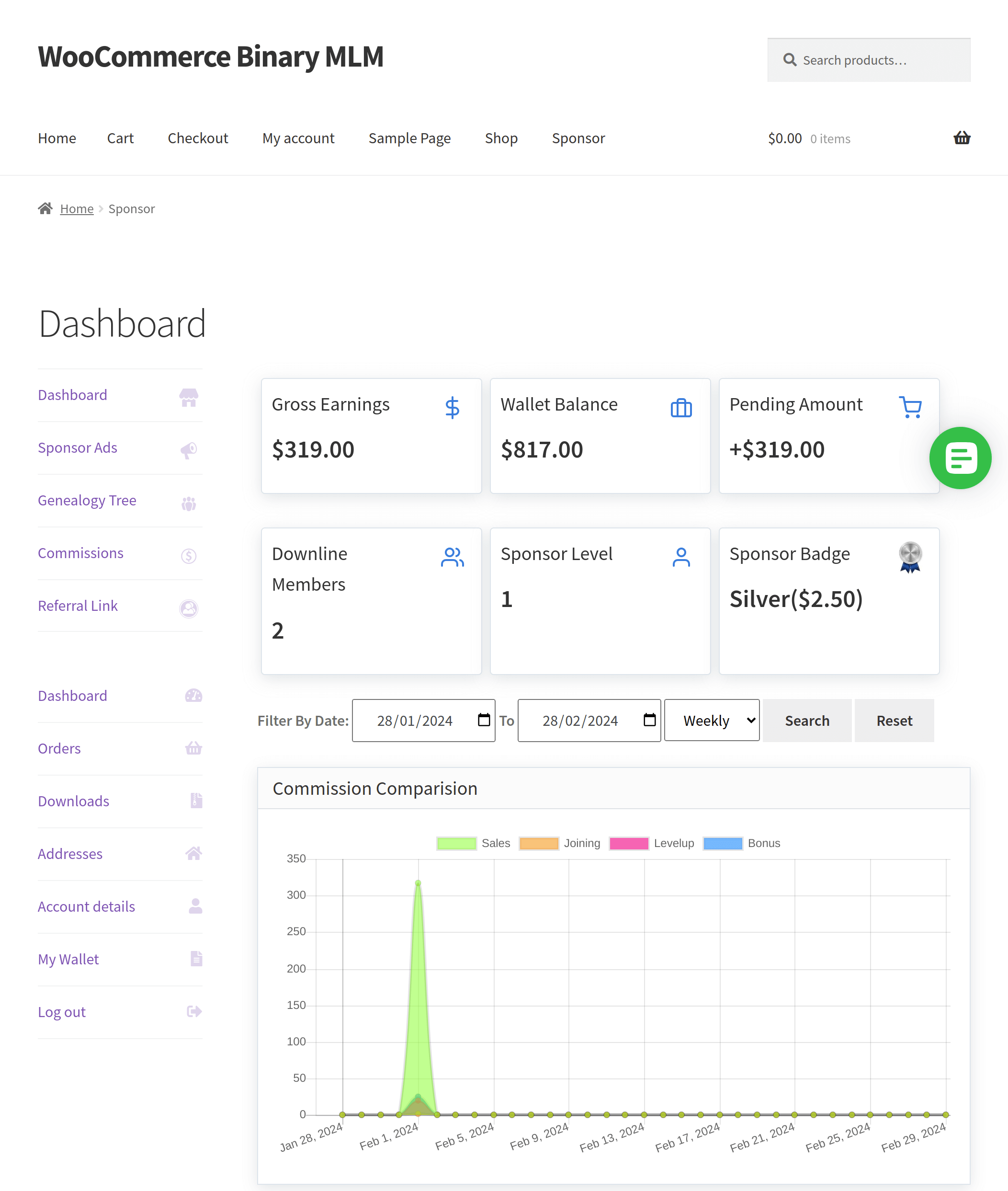The width and height of the screenshot is (1008, 1191).
Task: Click the Gross Earnings dollar icon
Action: (x=452, y=408)
